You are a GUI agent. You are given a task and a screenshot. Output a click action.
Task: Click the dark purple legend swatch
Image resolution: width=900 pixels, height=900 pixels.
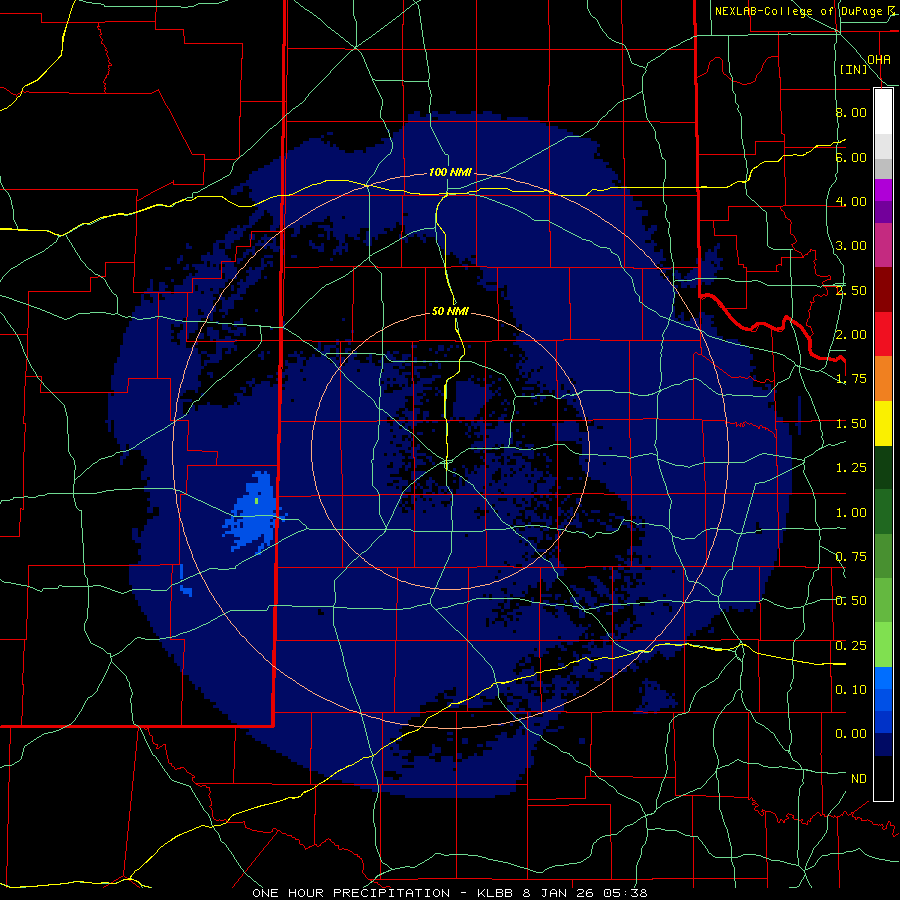[x=883, y=212]
